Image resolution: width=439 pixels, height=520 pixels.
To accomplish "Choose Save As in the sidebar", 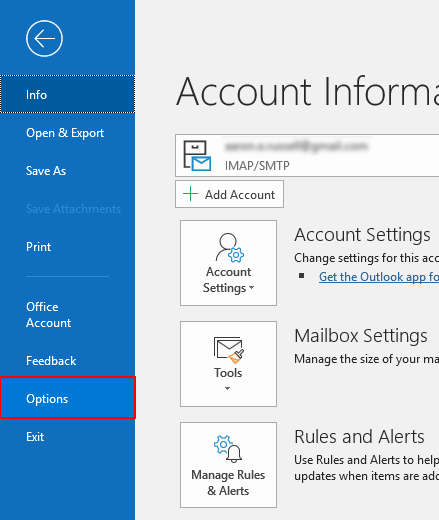I will (x=67, y=171).
